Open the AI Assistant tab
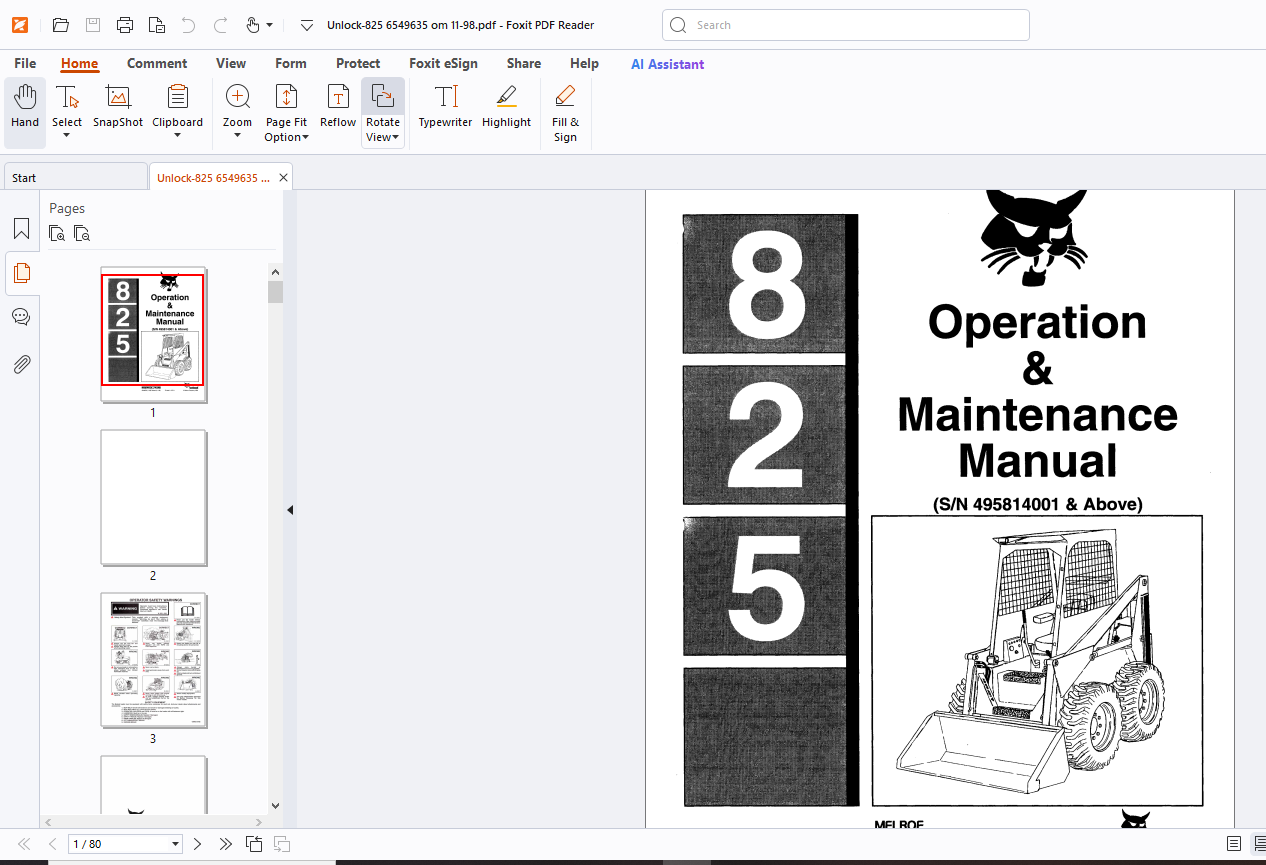 click(667, 64)
